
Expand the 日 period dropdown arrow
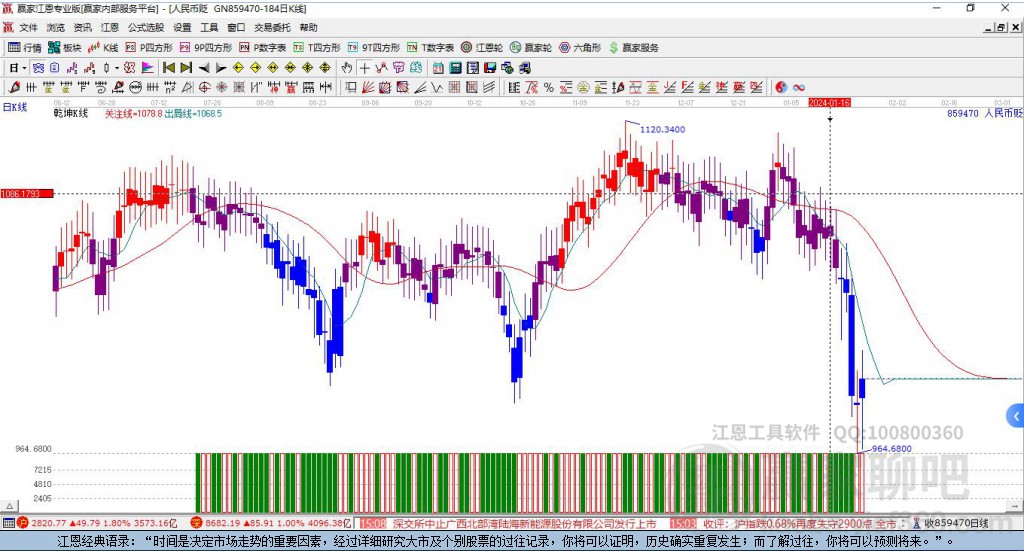tap(25, 68)
